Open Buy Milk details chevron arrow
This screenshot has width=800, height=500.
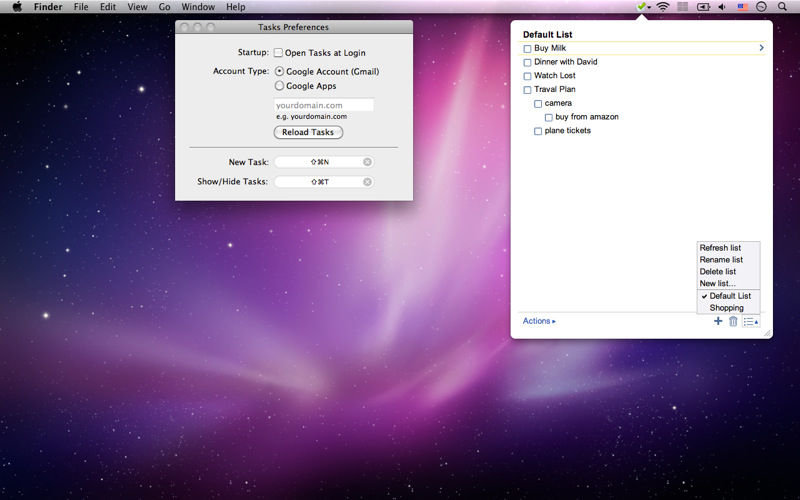click(761, 47)
